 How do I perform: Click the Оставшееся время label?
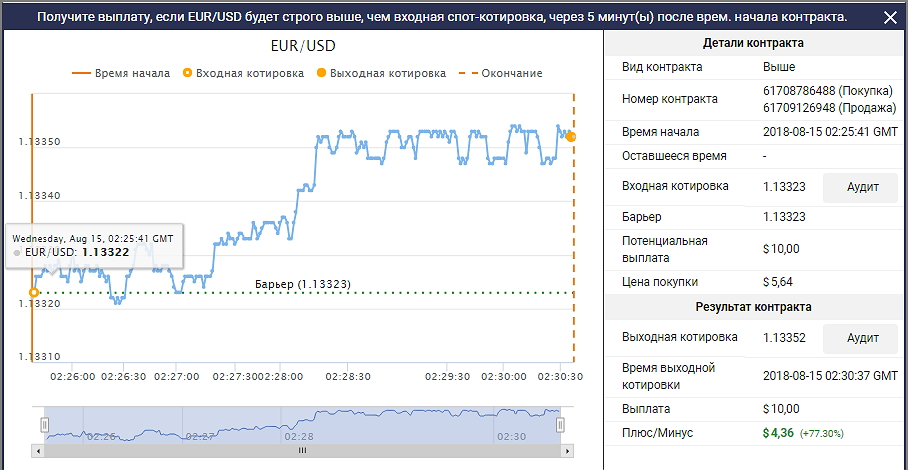[674, 156]
